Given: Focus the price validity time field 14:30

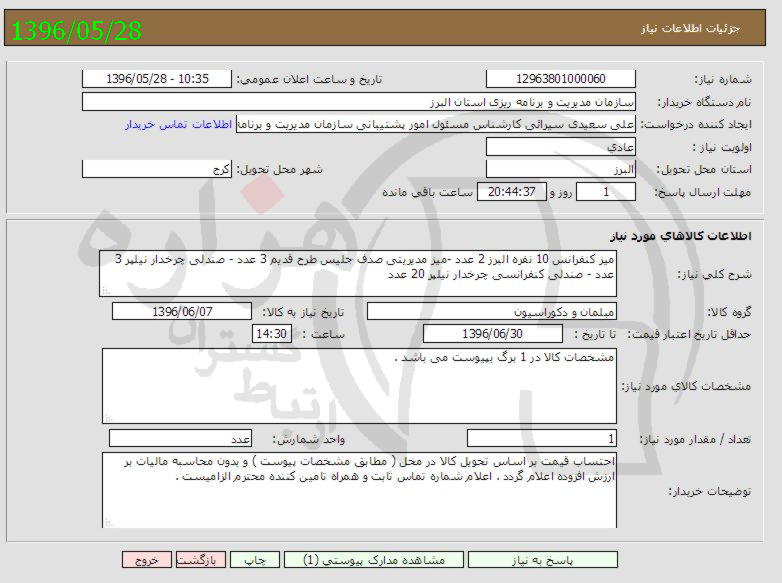Looking at the screenshot, I should tap(272, 334).
